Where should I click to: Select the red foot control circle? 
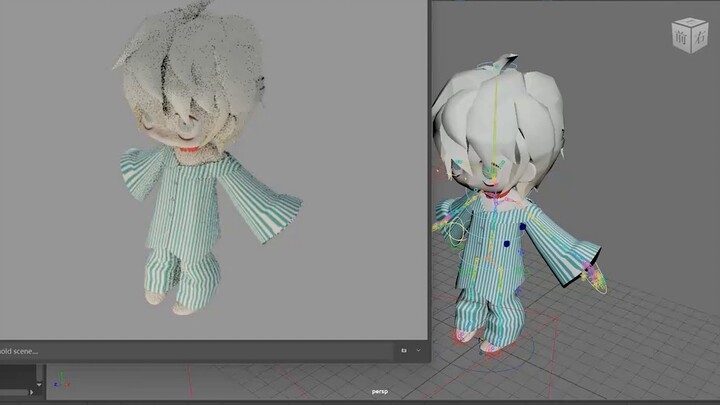coord(466,335)
